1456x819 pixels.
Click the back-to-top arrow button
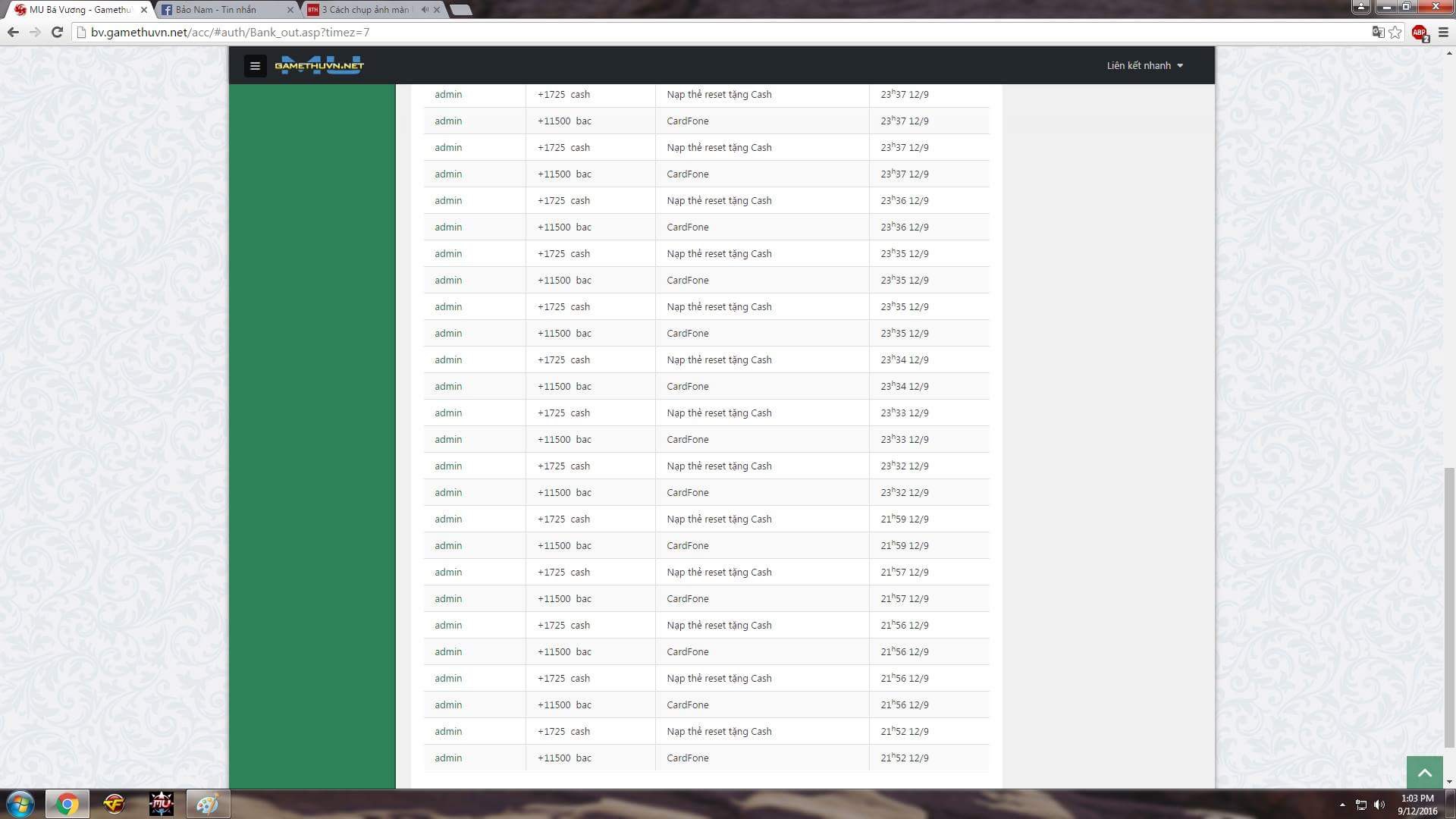coord(1424,773)
